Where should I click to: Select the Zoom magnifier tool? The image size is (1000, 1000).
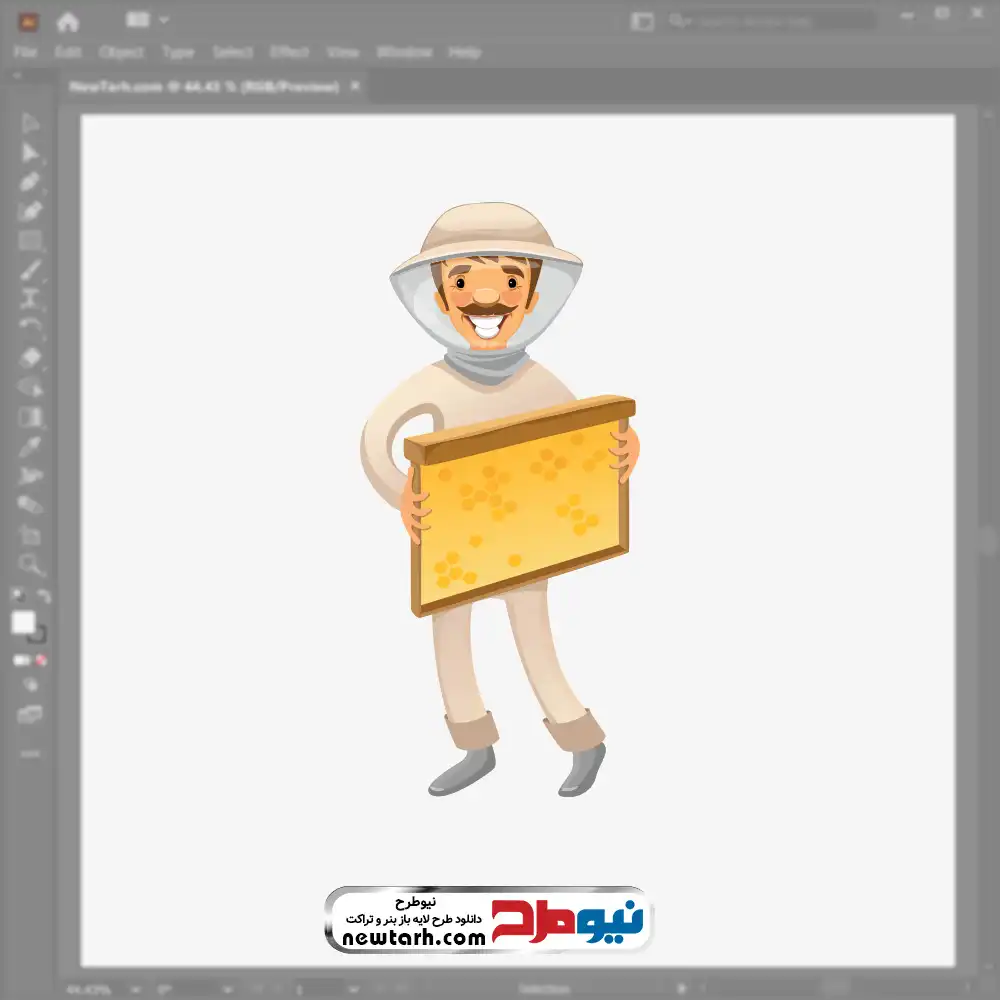[30, 565]
